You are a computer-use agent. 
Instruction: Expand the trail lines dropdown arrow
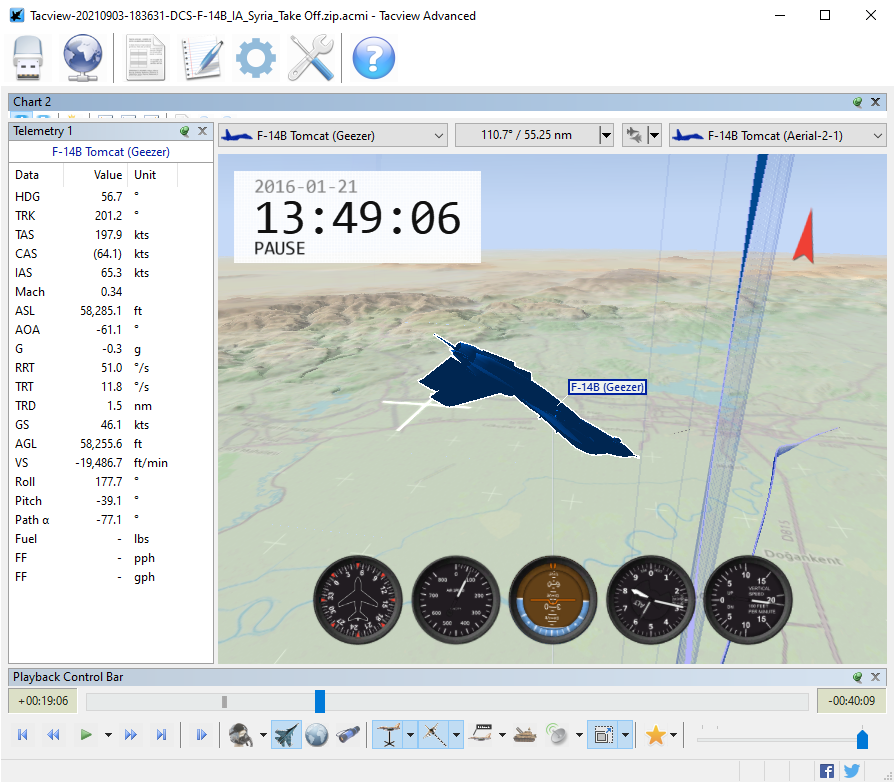(457, 735)
